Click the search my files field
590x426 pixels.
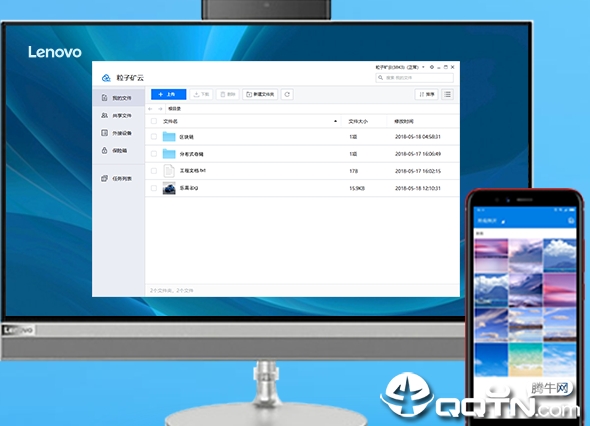tap(415, 78)
